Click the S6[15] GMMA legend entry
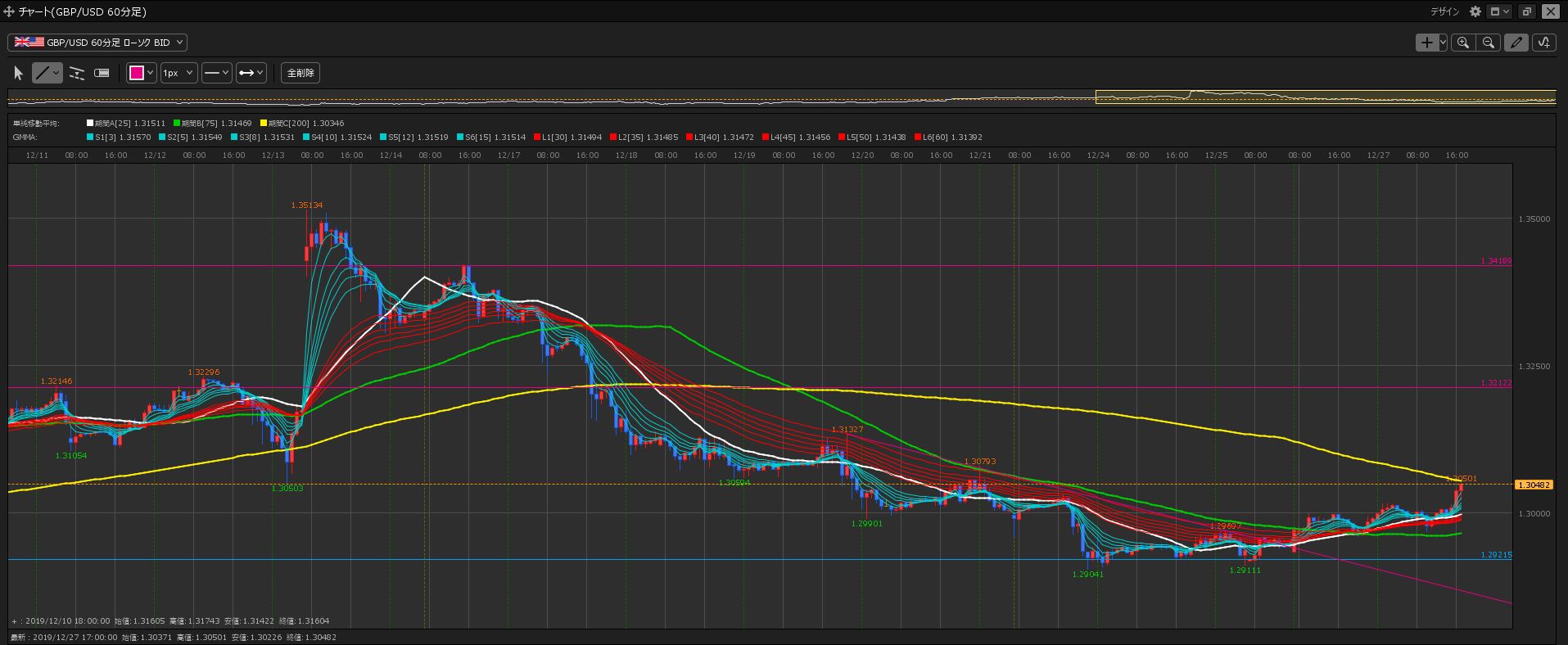This screenshot has width=1568, height=645. pyautogui.click(x=491, y=138)
